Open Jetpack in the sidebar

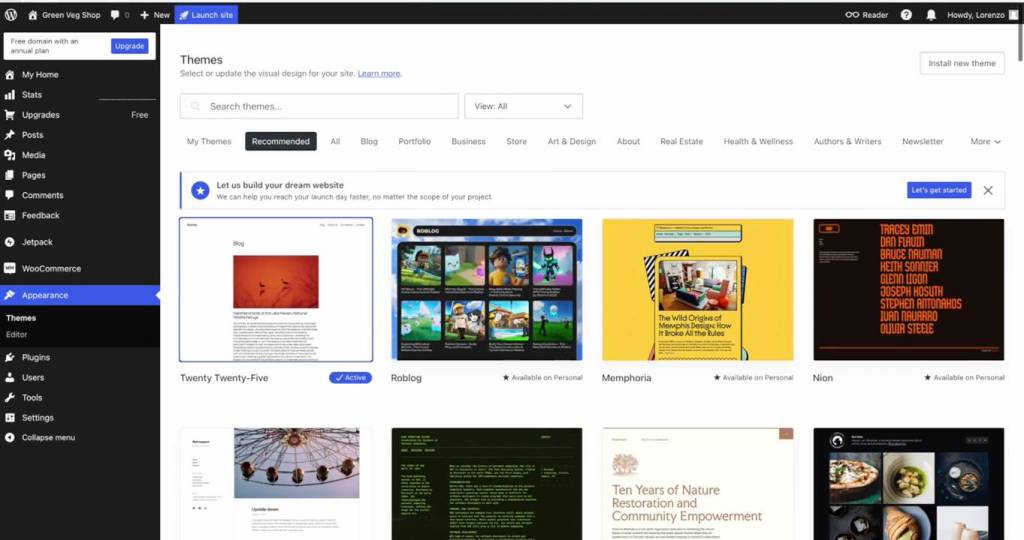(x=39, y=242)
